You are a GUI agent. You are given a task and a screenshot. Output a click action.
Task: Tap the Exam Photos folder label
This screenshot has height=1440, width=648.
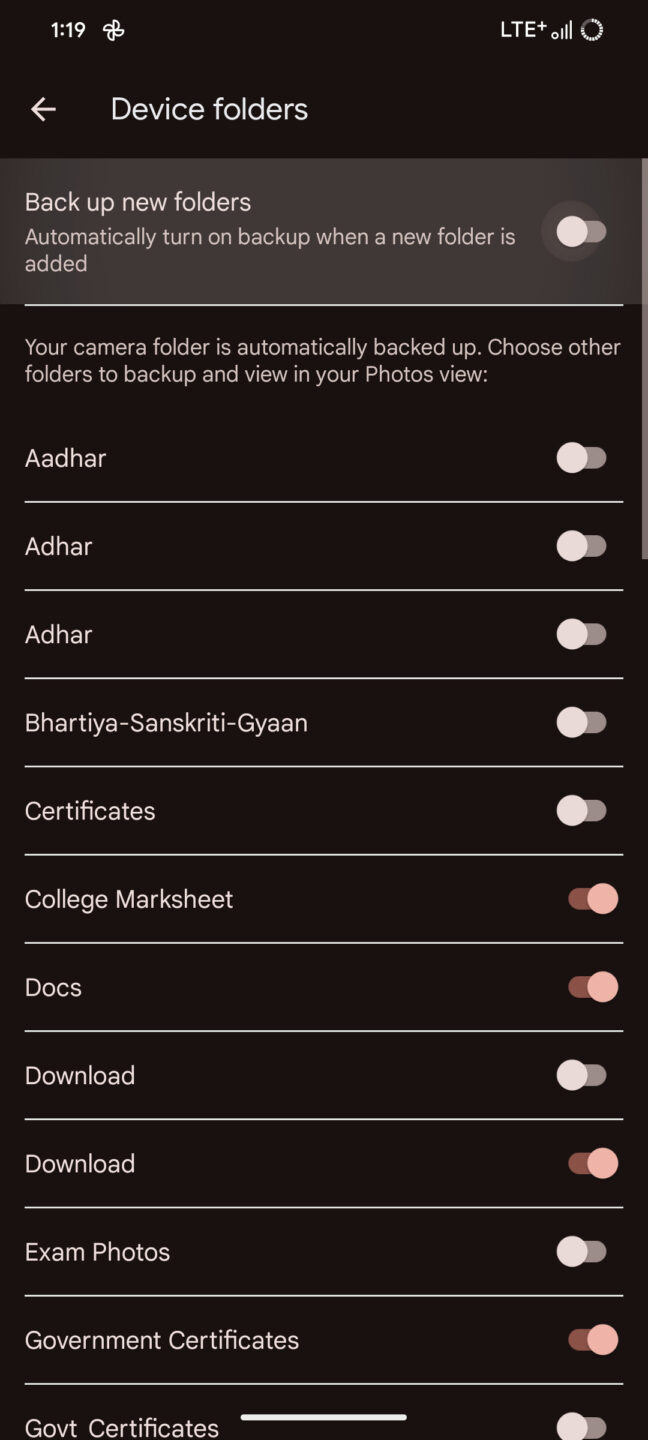(97, 1252)
